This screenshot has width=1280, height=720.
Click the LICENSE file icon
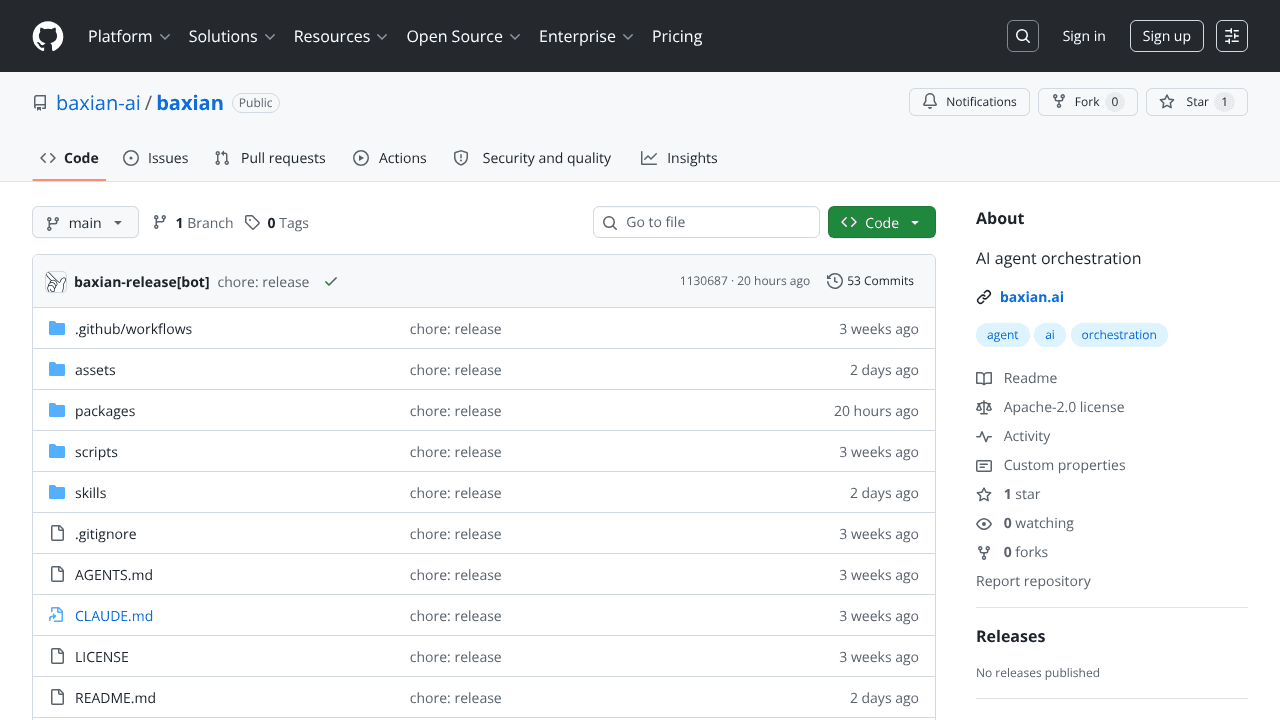tap(57, 657)
